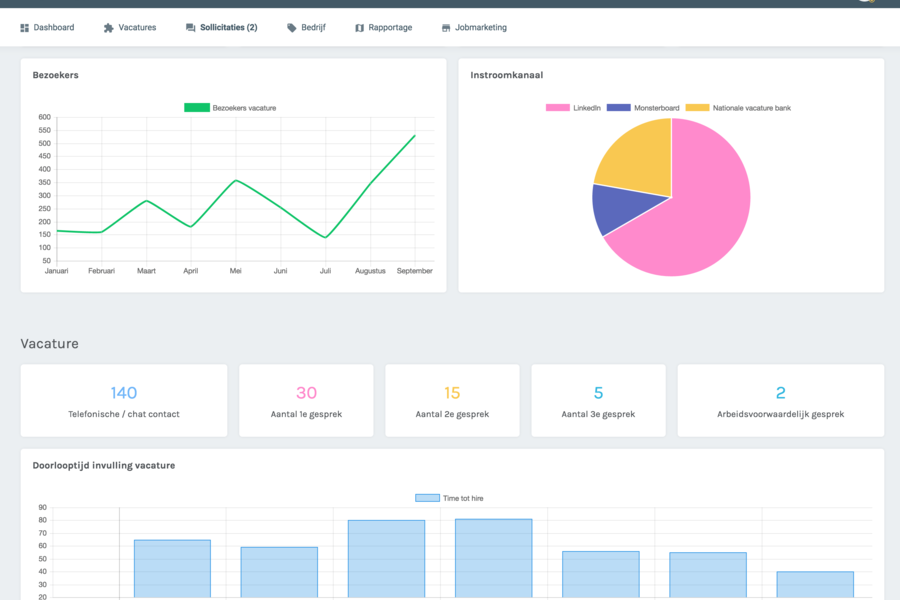Open the 140 Telefonische / chat contact card
The width and height of the screenshot is (900, 600).
point(124,400)
